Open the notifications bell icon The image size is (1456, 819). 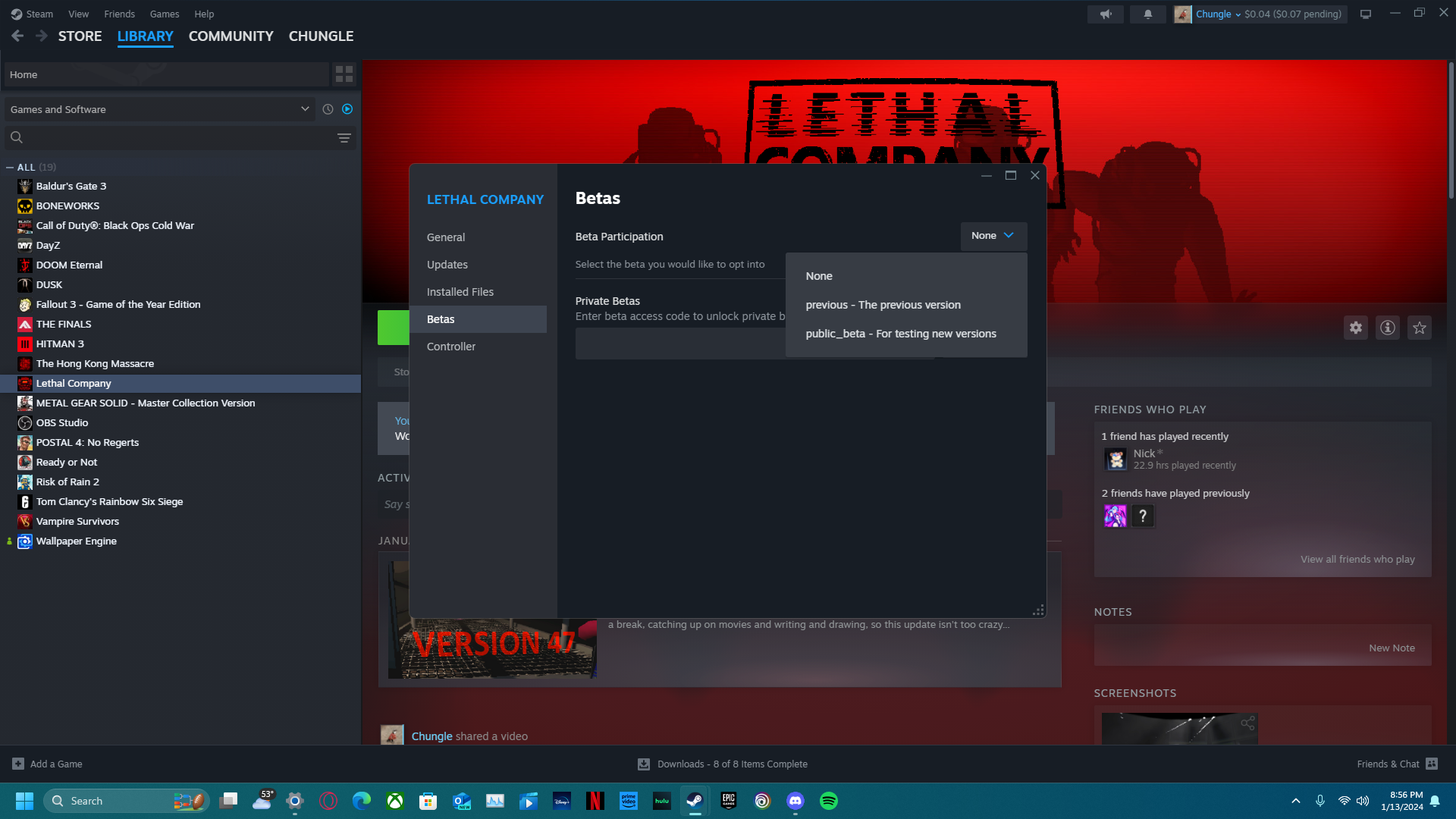click(x=1147, y=14)
